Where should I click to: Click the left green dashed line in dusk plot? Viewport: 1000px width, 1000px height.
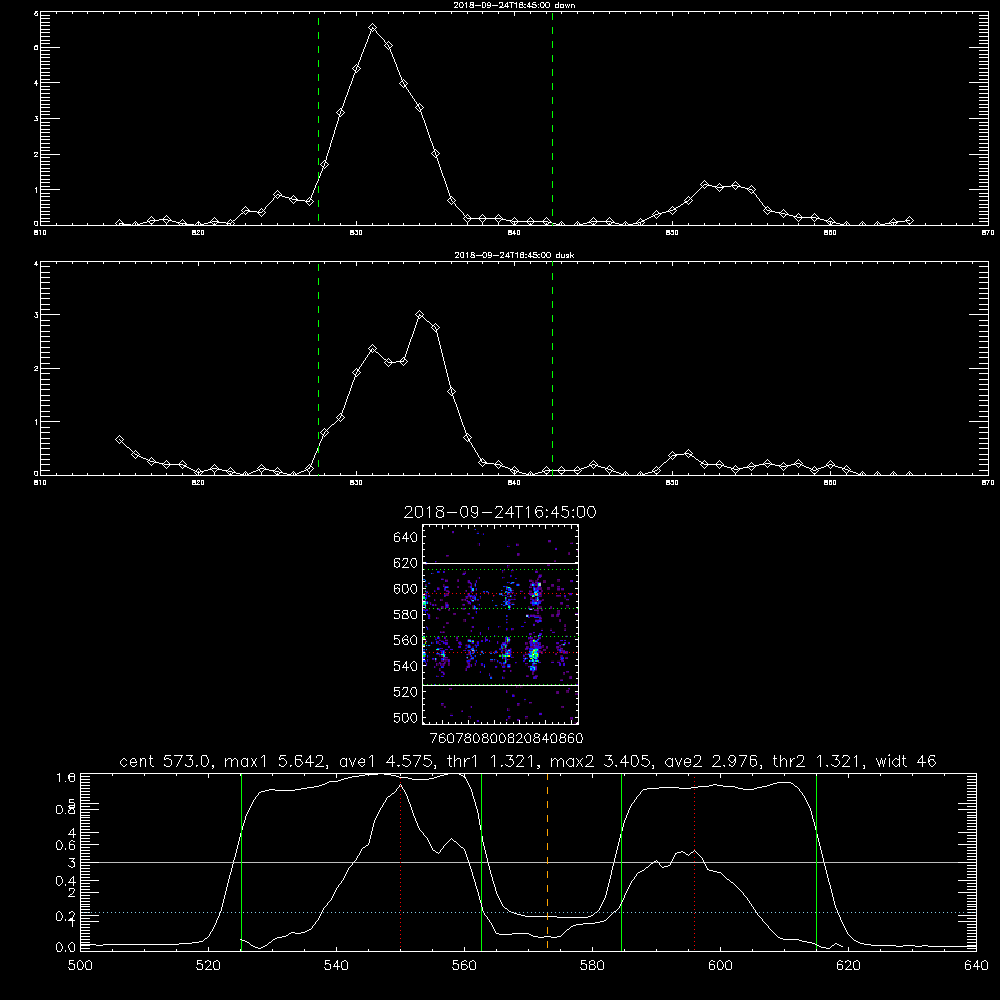318,368
